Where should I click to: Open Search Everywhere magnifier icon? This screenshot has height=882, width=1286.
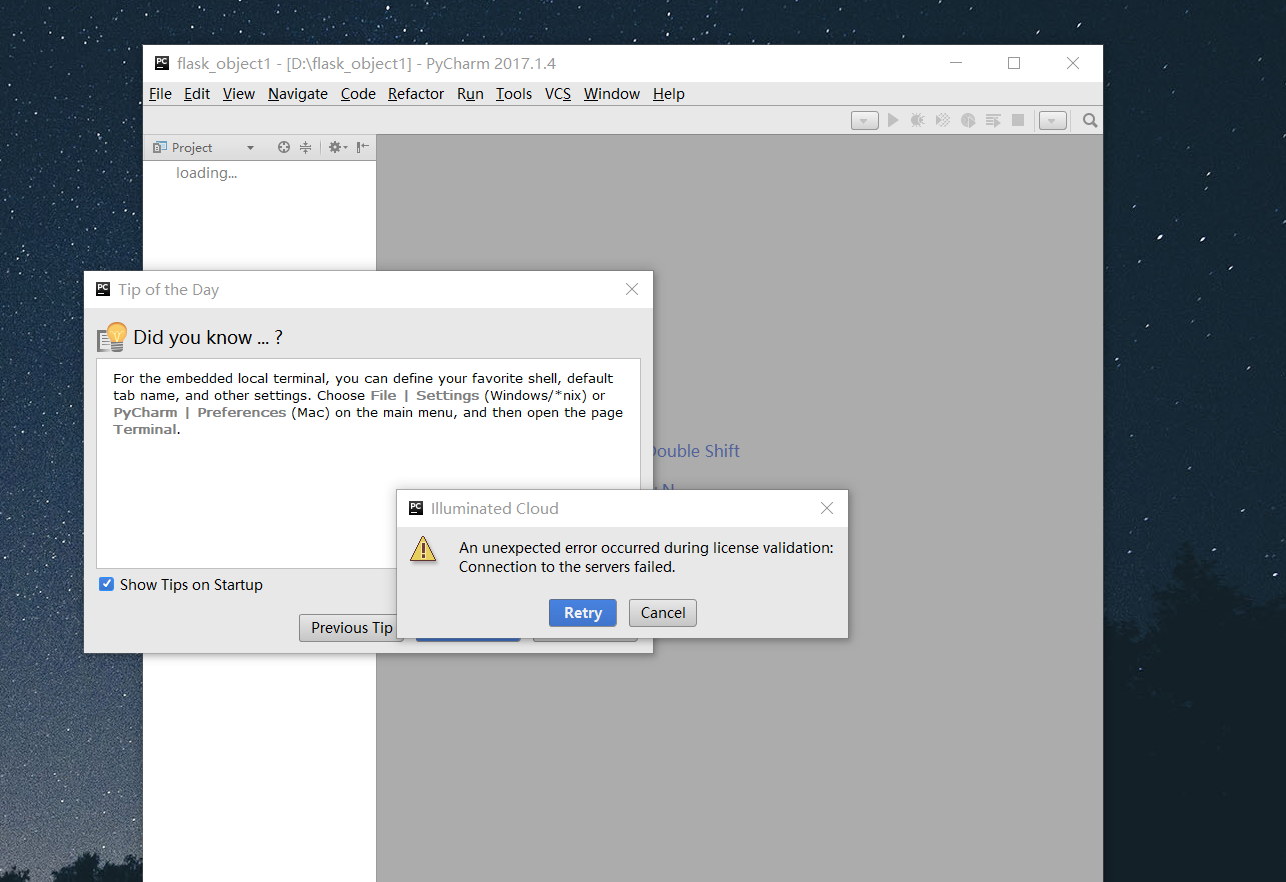(x=1090, y=120)
